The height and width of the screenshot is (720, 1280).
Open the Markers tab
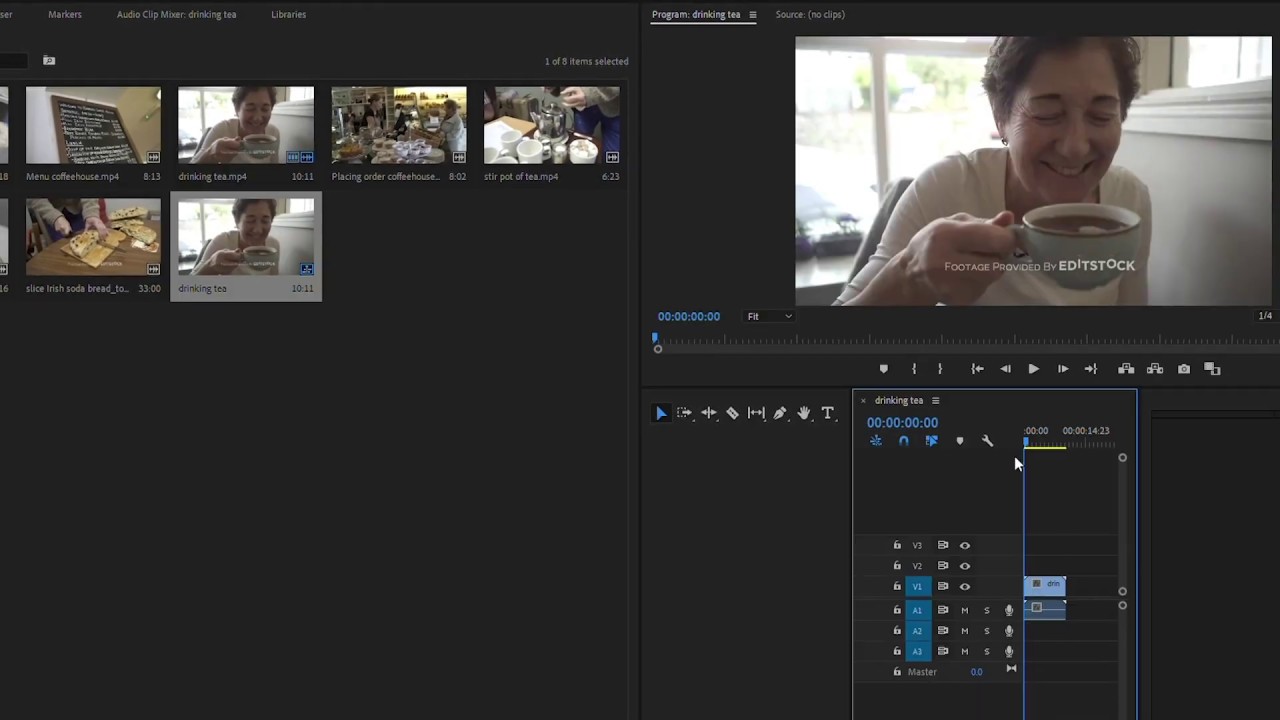[65, 15]
